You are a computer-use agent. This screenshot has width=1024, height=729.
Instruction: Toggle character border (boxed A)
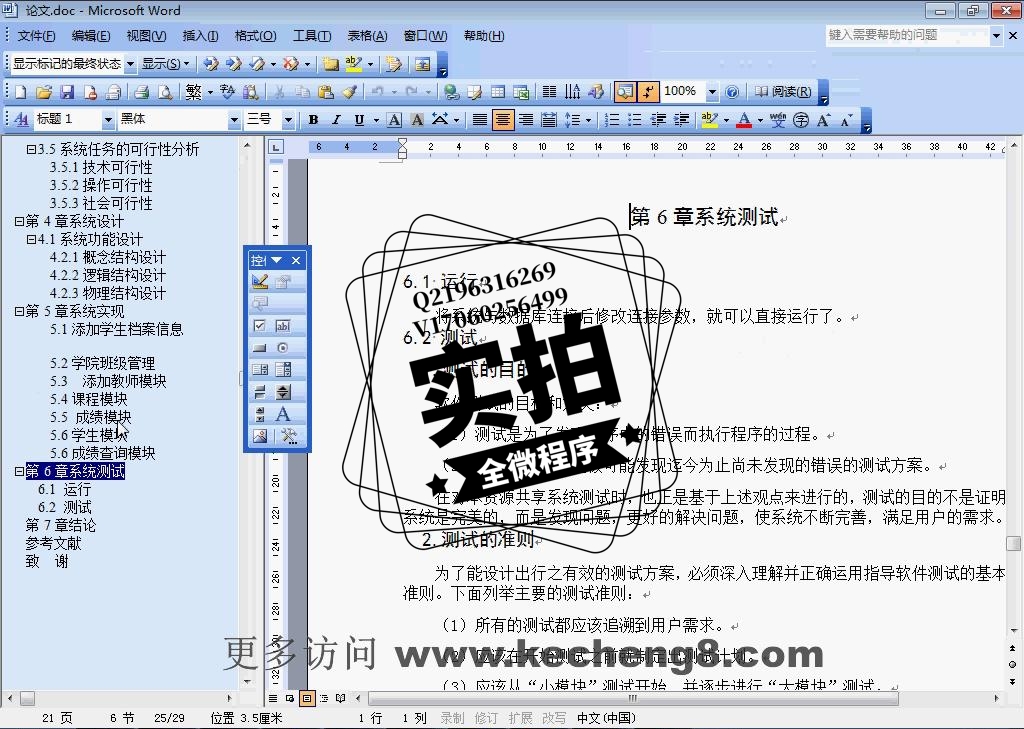pyautogui.click(x=394, y=120)
